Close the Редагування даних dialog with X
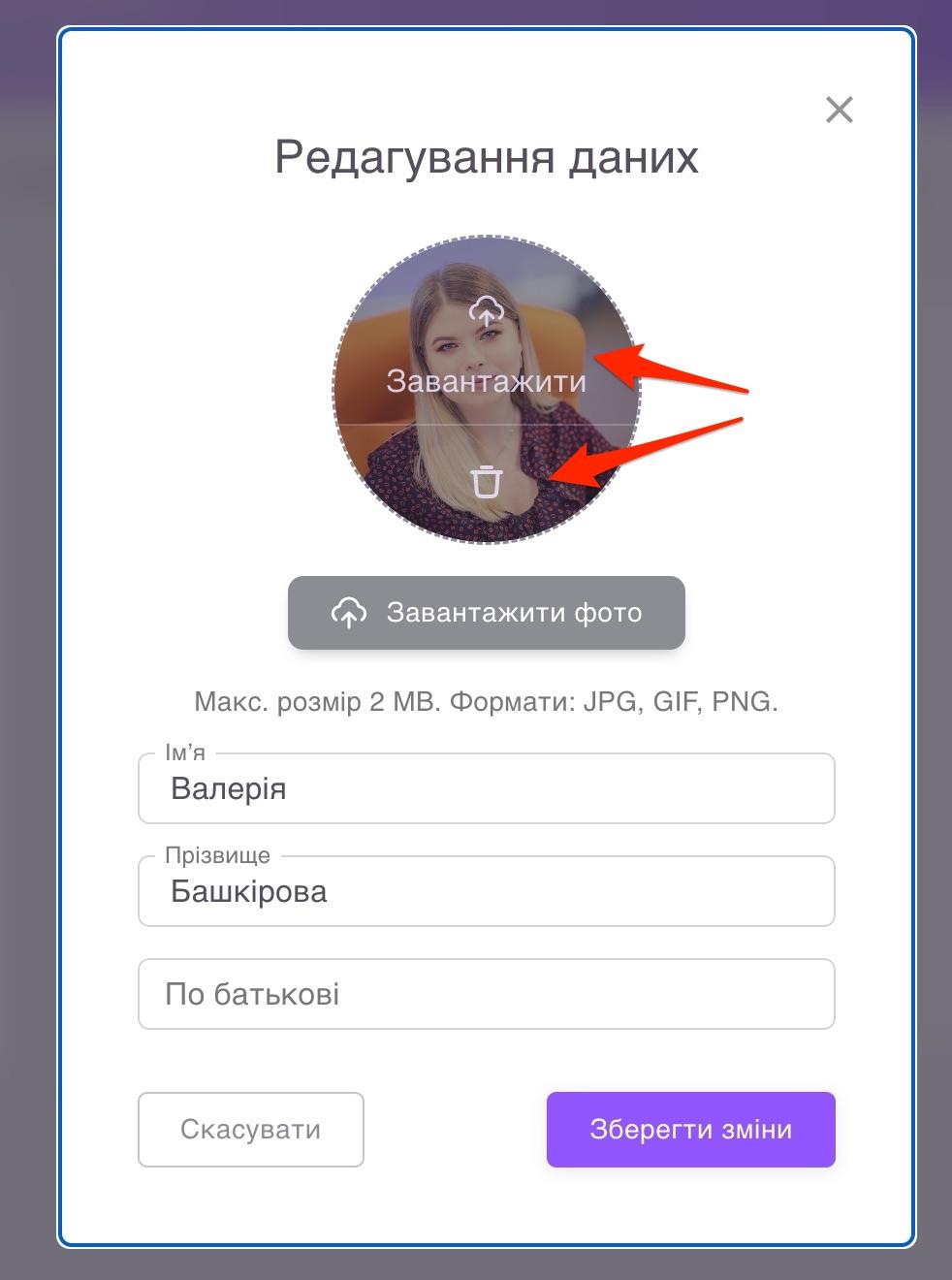The height and width of the screenshot is (1280, 952). click(x=840, y=110)
